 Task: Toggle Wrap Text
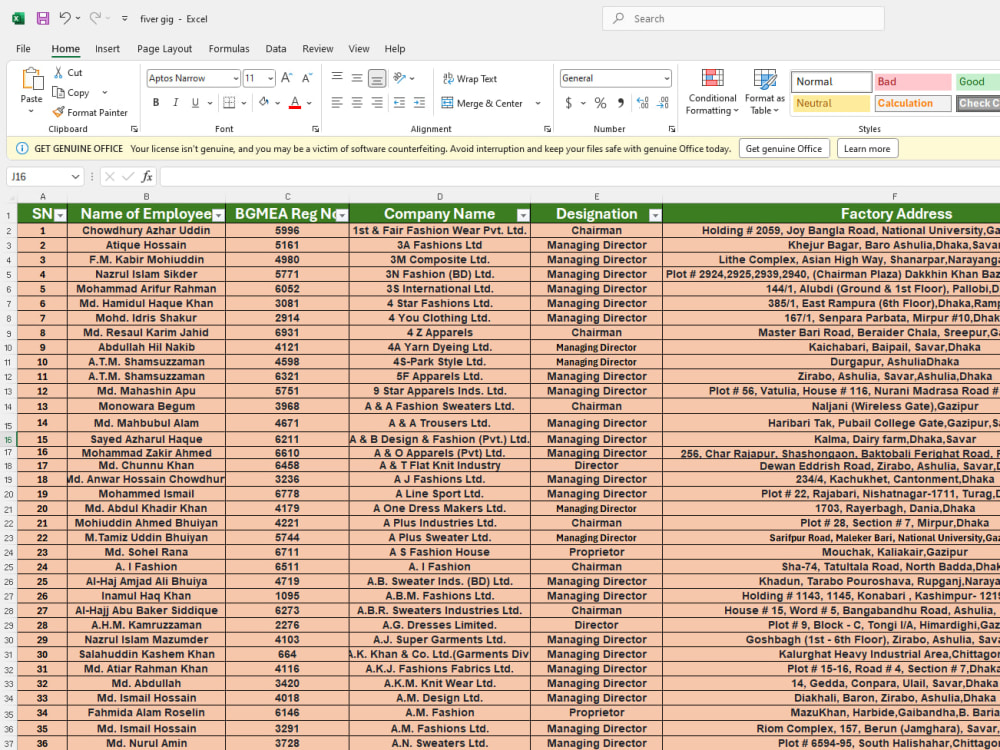470,78
